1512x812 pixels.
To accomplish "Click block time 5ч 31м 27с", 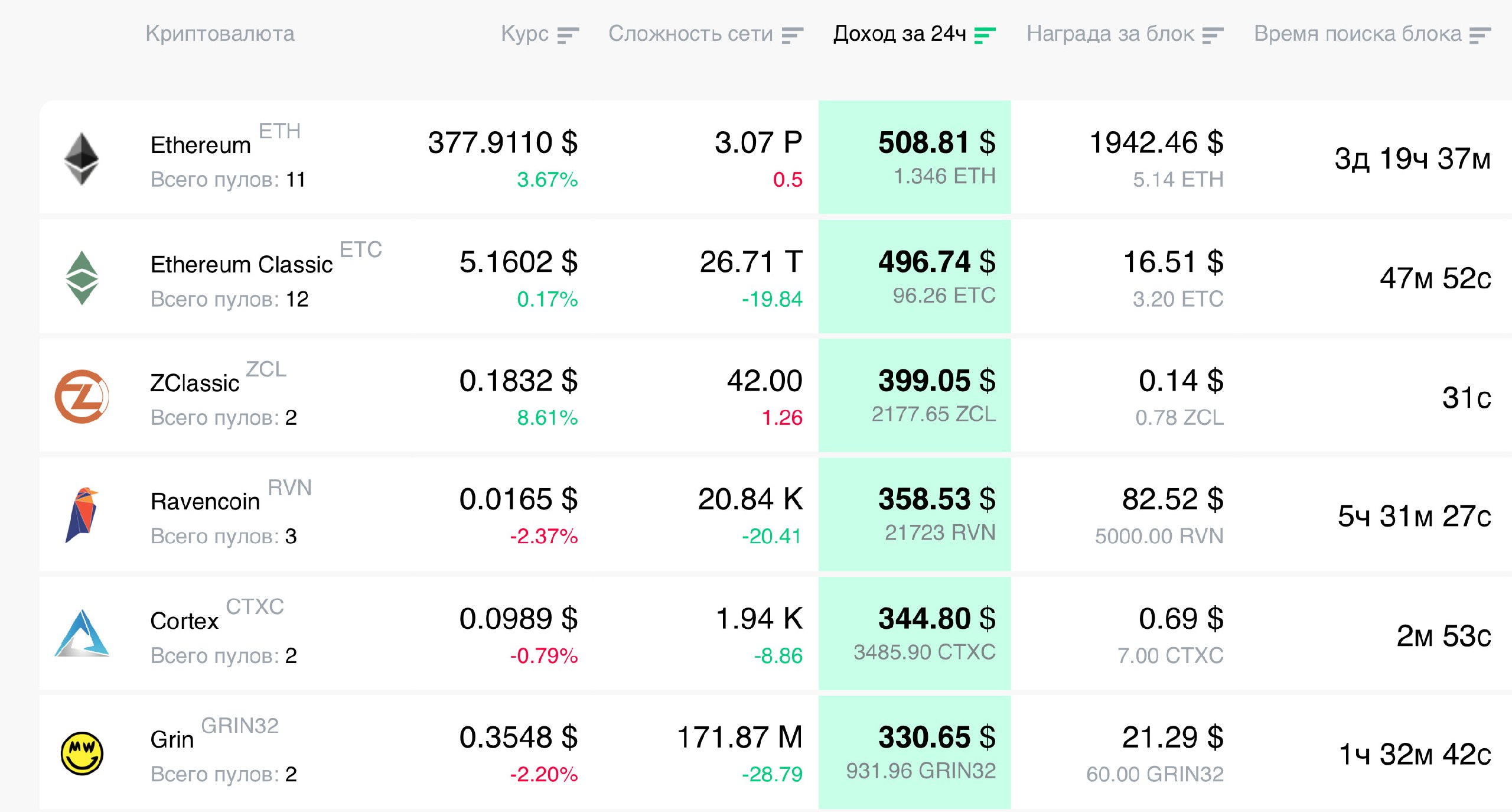I will click(x=1415, y=517).
